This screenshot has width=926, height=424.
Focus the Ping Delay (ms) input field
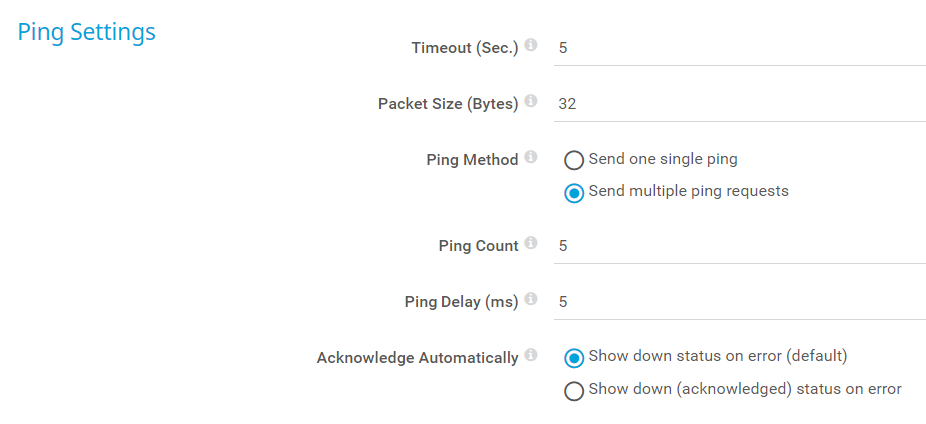tap(739, 302)
